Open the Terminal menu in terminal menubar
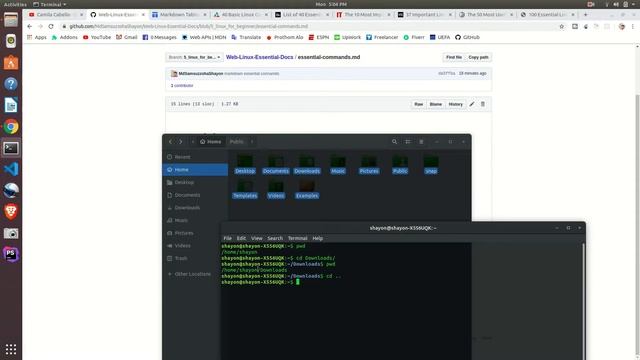This screenshot has height=360, width=640. coord(297,238)
